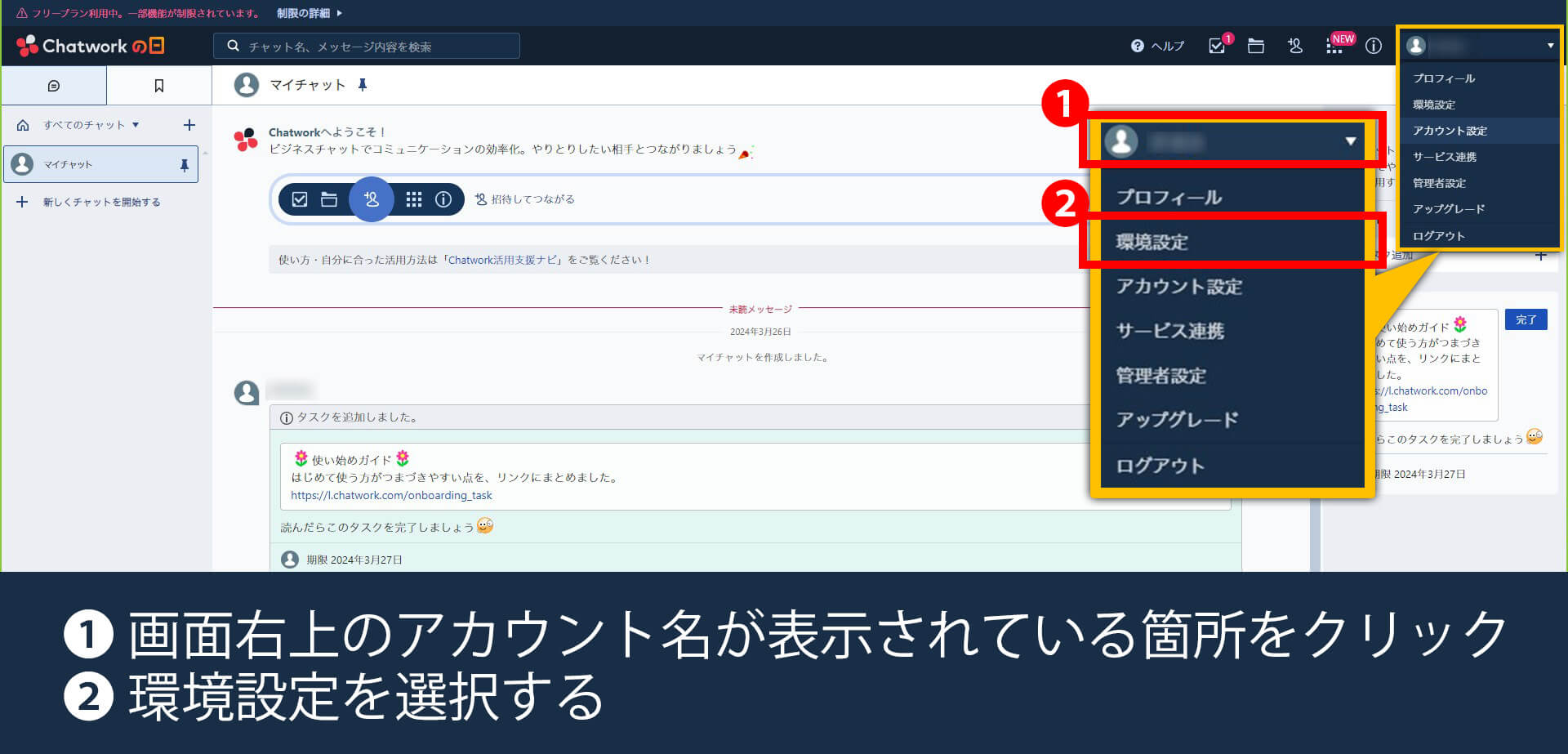The width and height of the screenshot is (1568, 754).
Task: Expand 制限の詳細 in the plan banner
Action: tap(309, 13)
